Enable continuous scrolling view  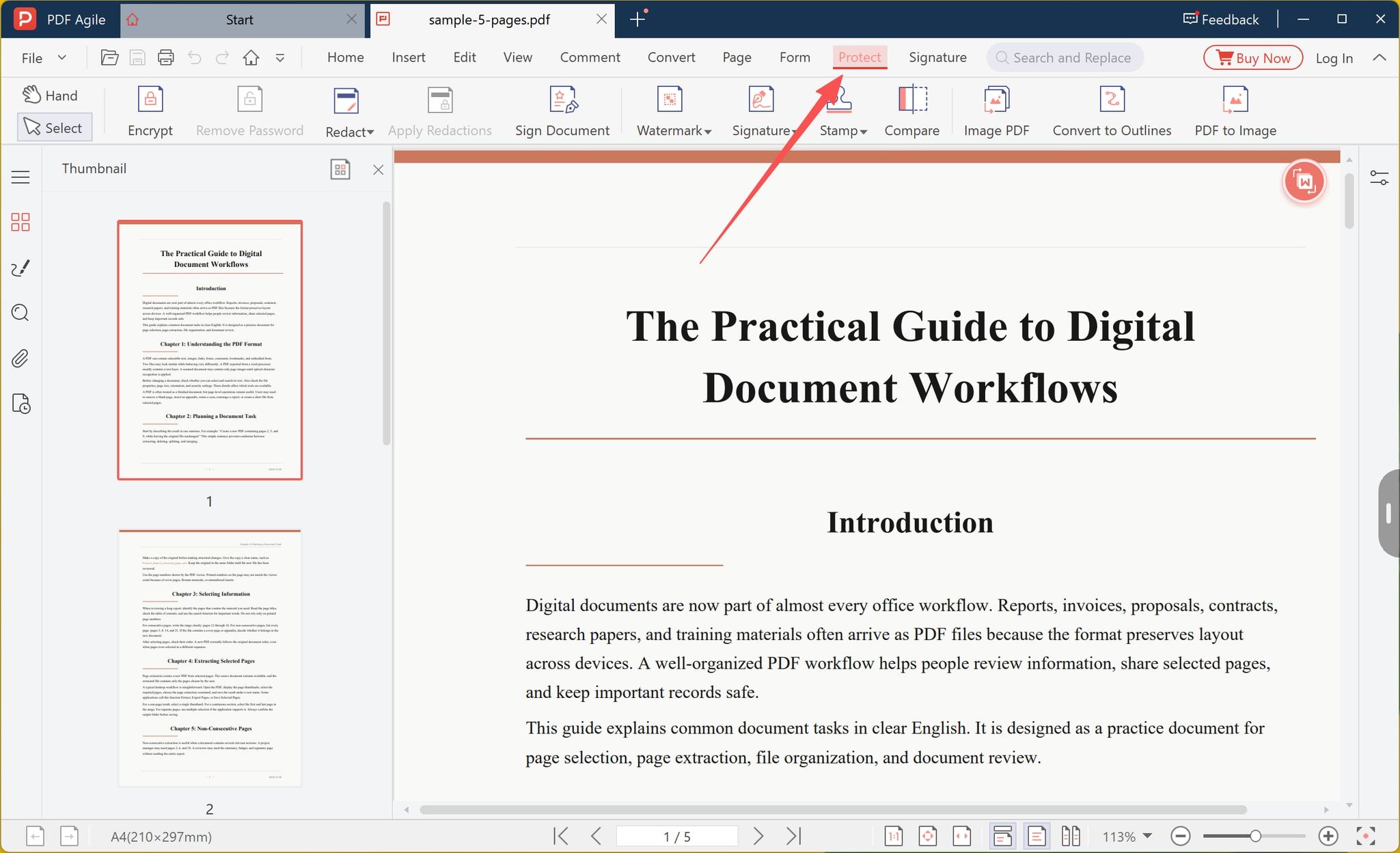tap(1003, 836)
